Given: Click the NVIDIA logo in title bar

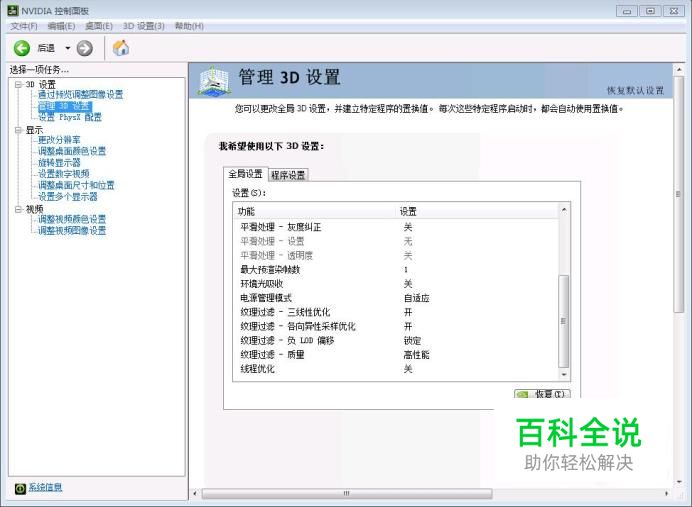Looking at the screenshot, I should point(13,11).
